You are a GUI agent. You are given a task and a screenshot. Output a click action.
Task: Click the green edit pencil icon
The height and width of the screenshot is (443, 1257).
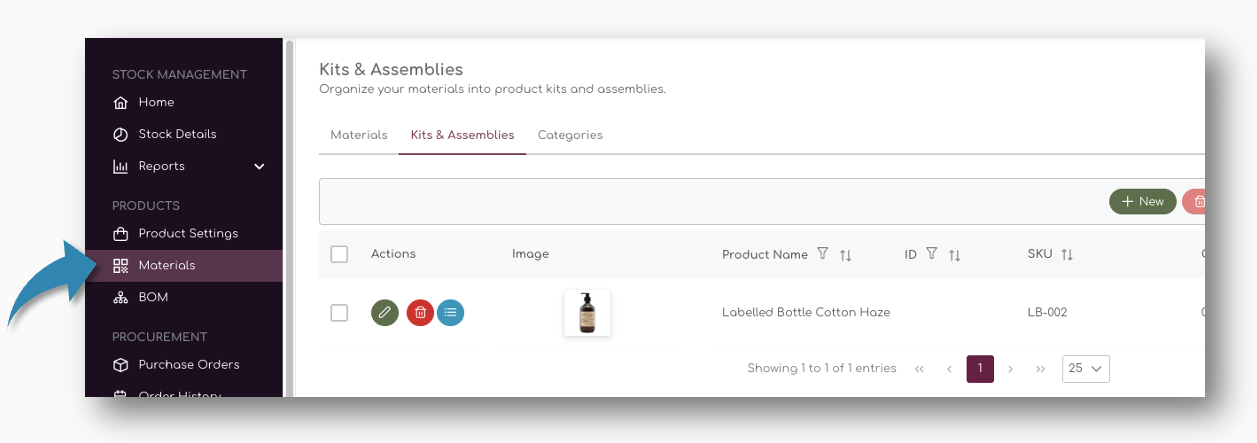click(385, 313)
